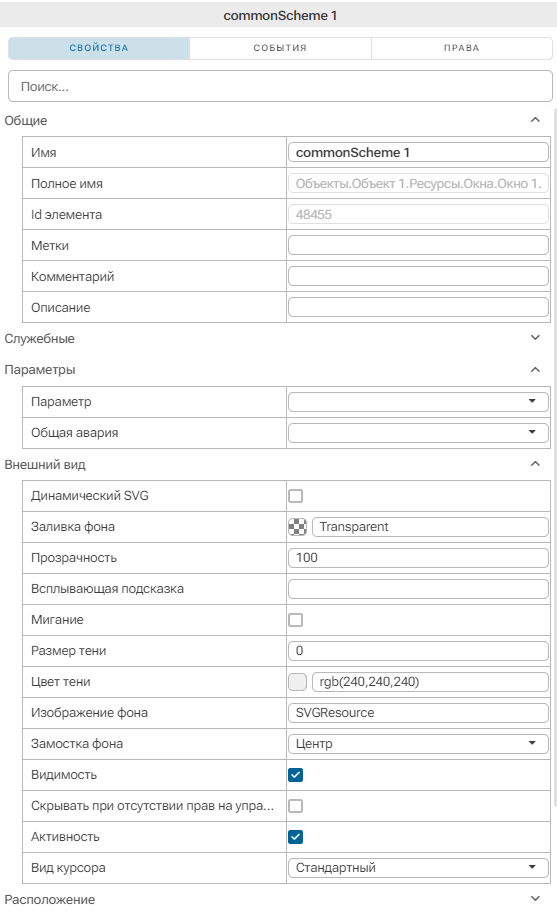557x911 pixels.
Task: Switch to the Права tab
Action: coord(462,48)
